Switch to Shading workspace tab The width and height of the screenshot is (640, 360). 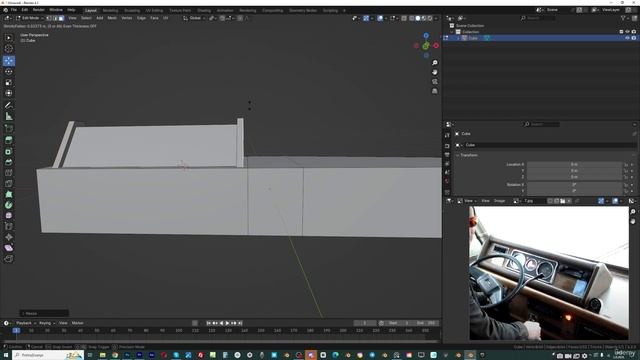point(204,10)
